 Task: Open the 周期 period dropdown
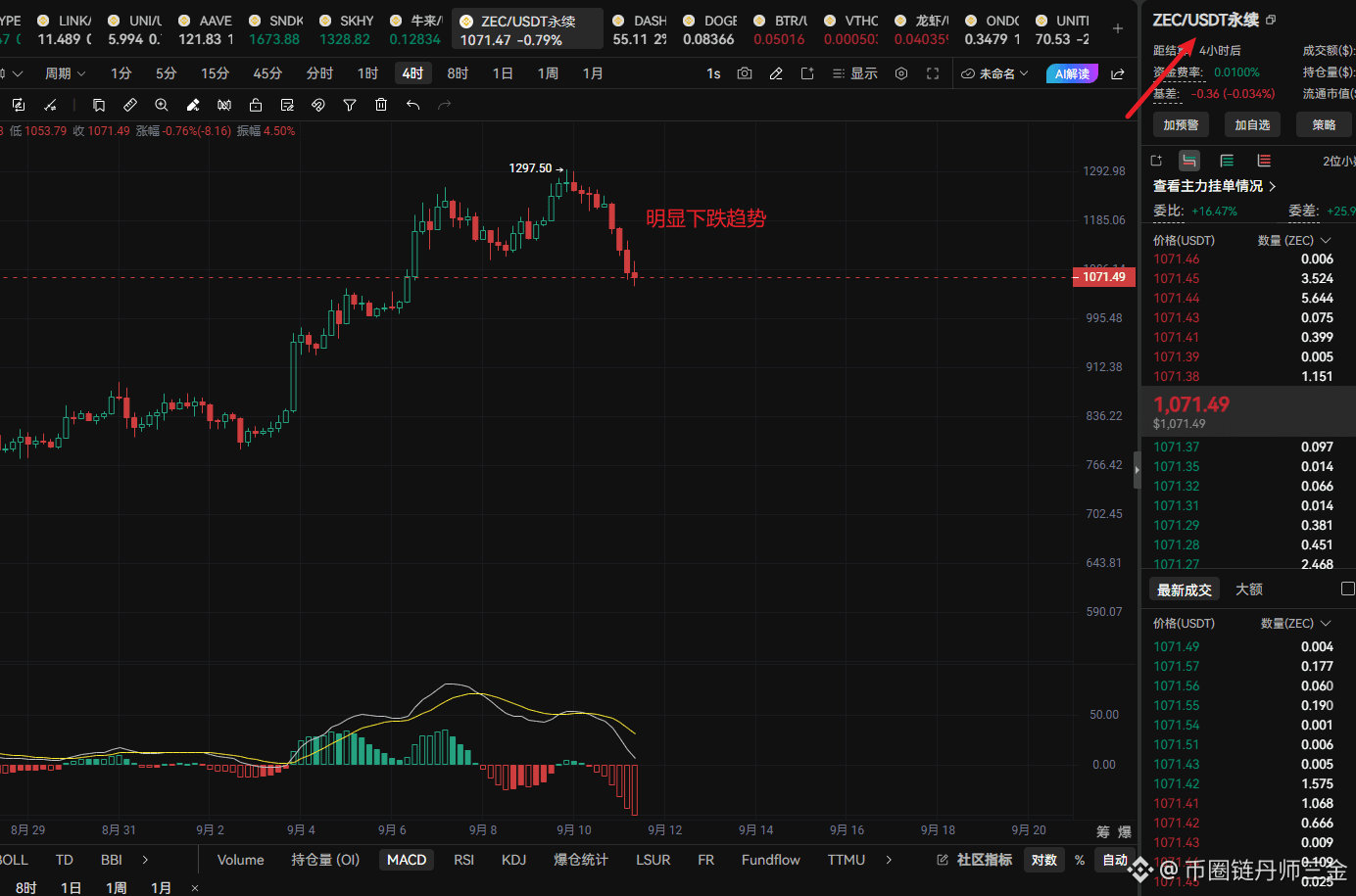(x=65, y=73)
